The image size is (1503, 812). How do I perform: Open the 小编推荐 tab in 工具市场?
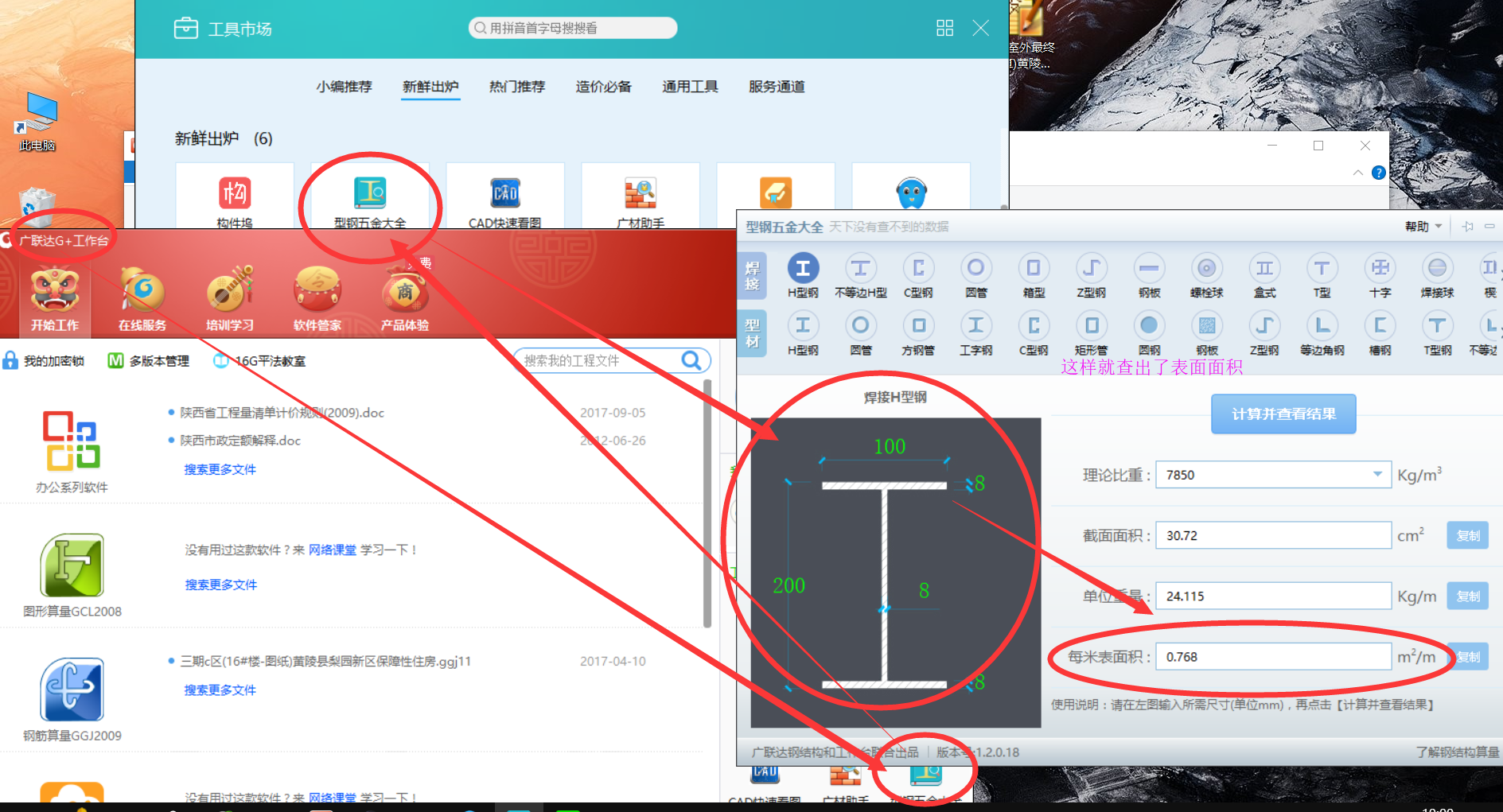(x=344, y=87)
